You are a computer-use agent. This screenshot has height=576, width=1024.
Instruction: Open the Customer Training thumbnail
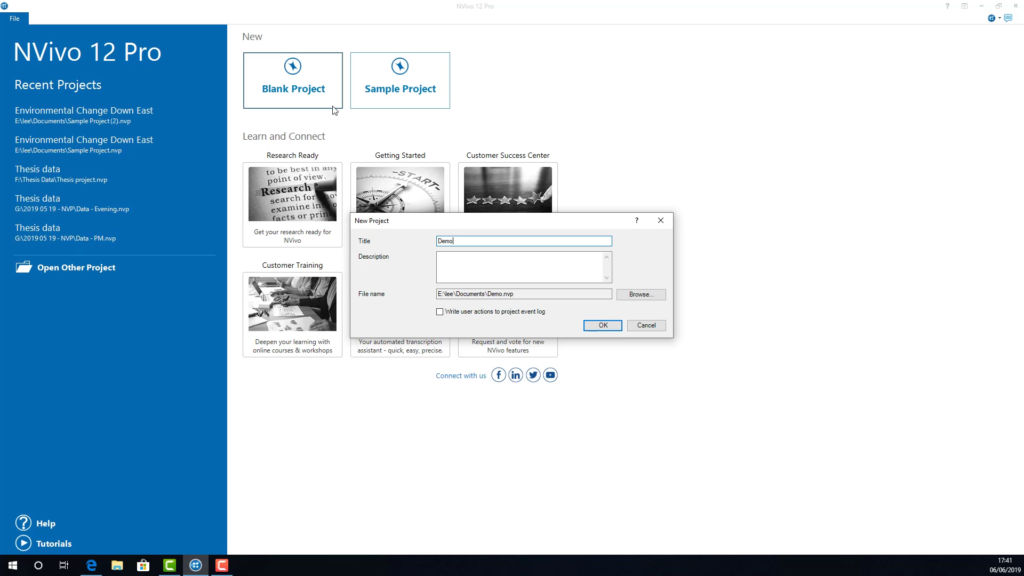[x=293, y=304]
